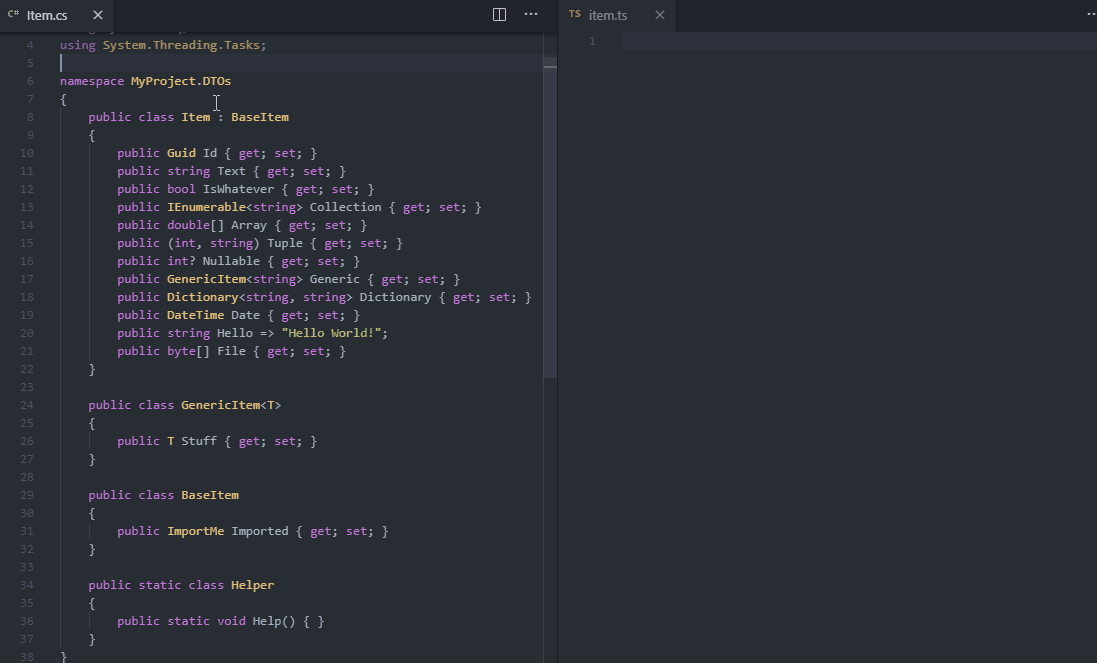This screenshot has height=663, width=1097.
Task: Split the Item.cs editor pane
Action: [498, 14]
